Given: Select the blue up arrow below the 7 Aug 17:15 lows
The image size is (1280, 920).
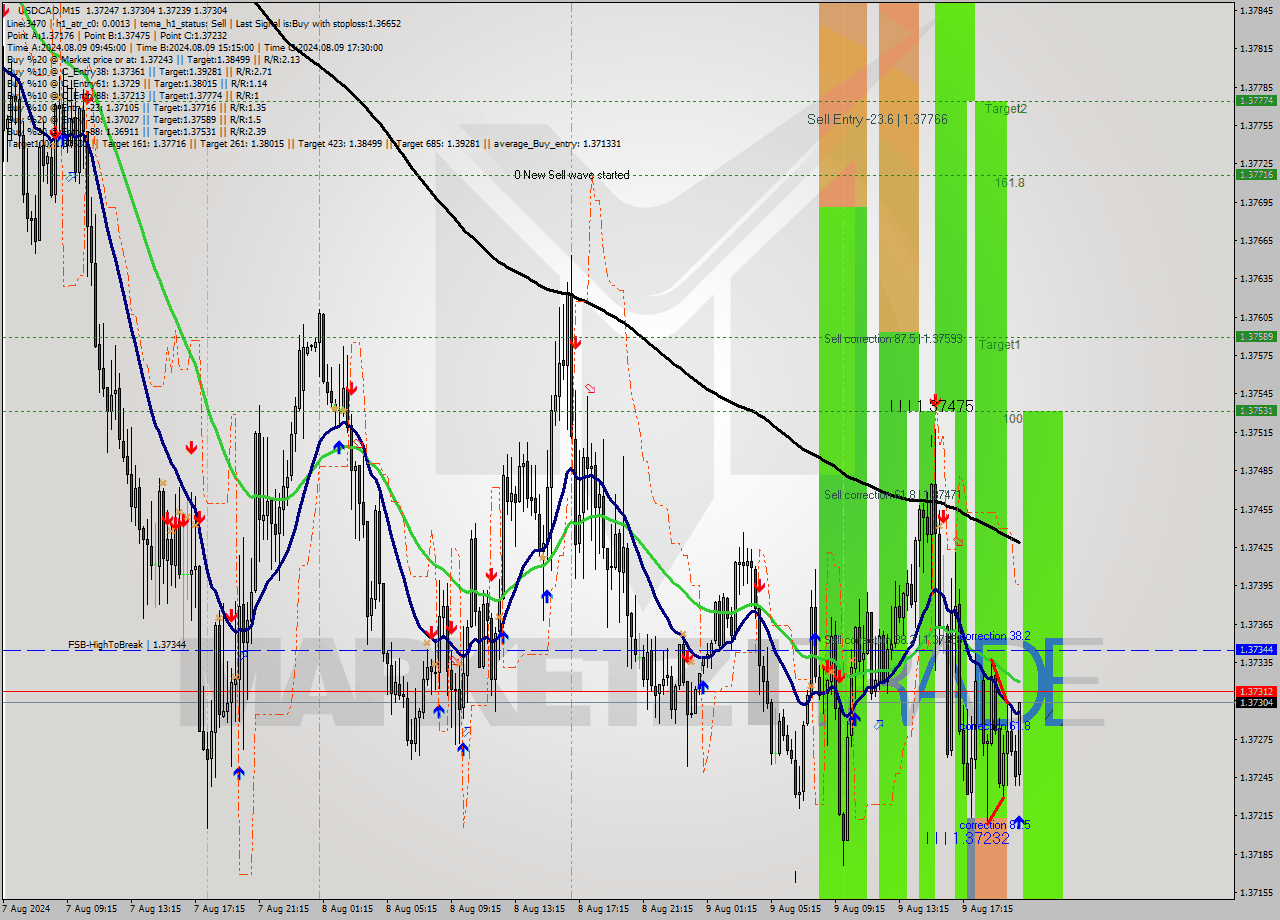Looking at the screenshot, I should (238, 770).
